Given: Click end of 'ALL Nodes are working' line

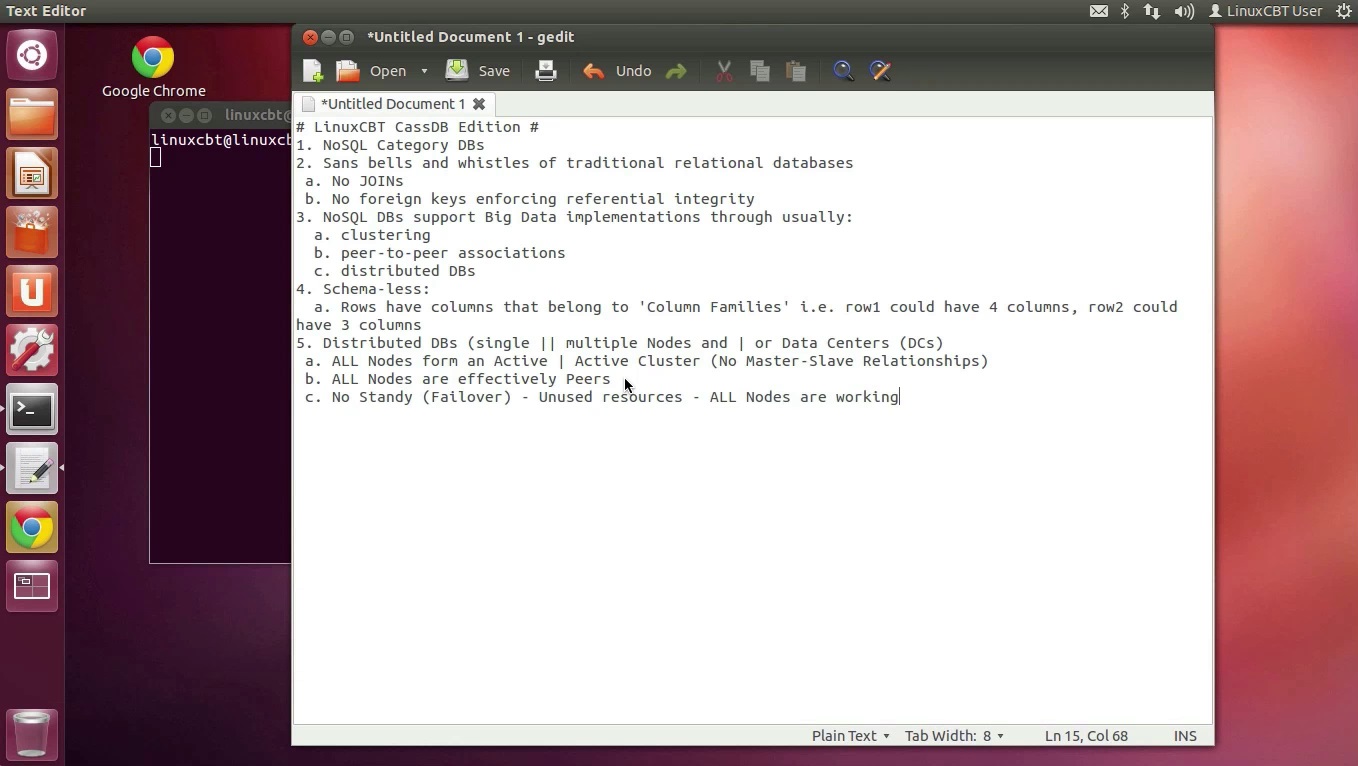Looking at the screenshot, I should click(x=900, y=397).
